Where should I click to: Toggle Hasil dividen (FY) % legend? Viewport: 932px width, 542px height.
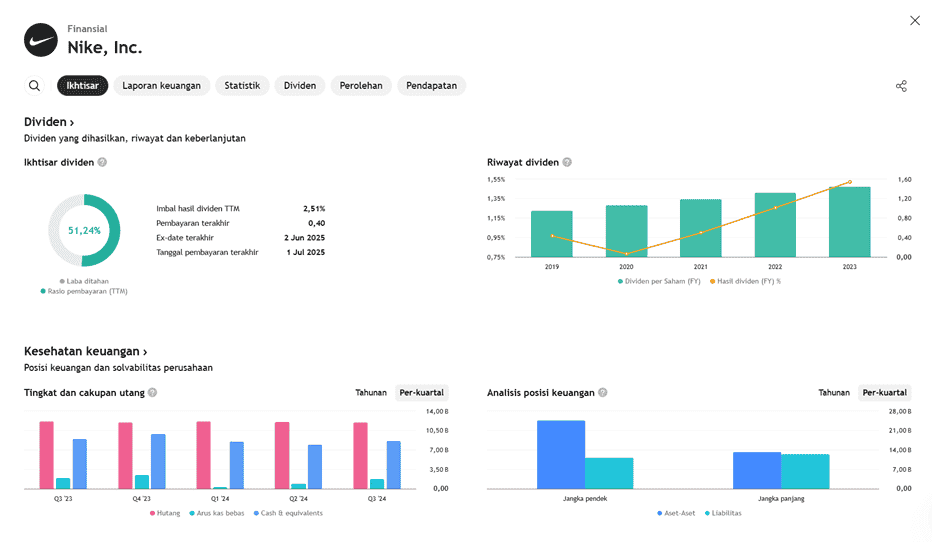745,281
